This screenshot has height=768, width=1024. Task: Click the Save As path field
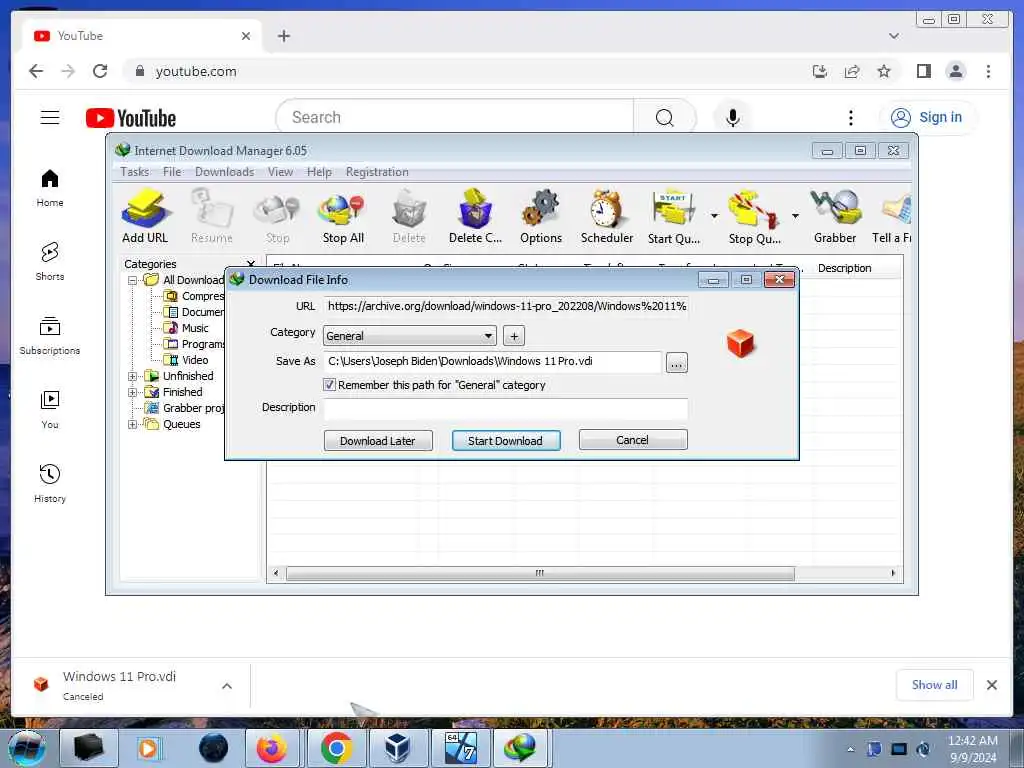click(x=492, y=361)
